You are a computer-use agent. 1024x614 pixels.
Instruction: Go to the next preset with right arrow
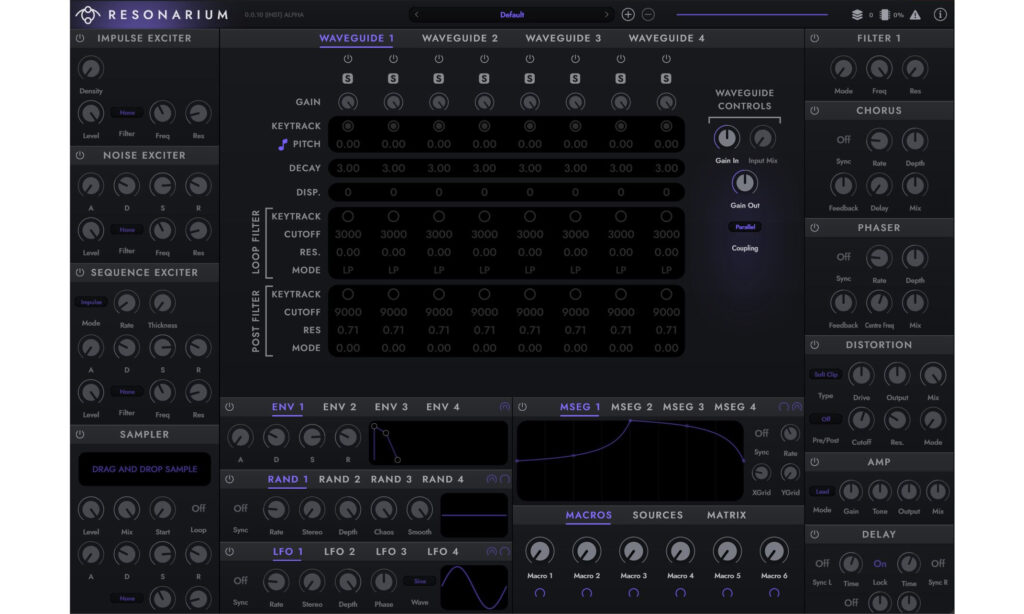tap(605, 14)
